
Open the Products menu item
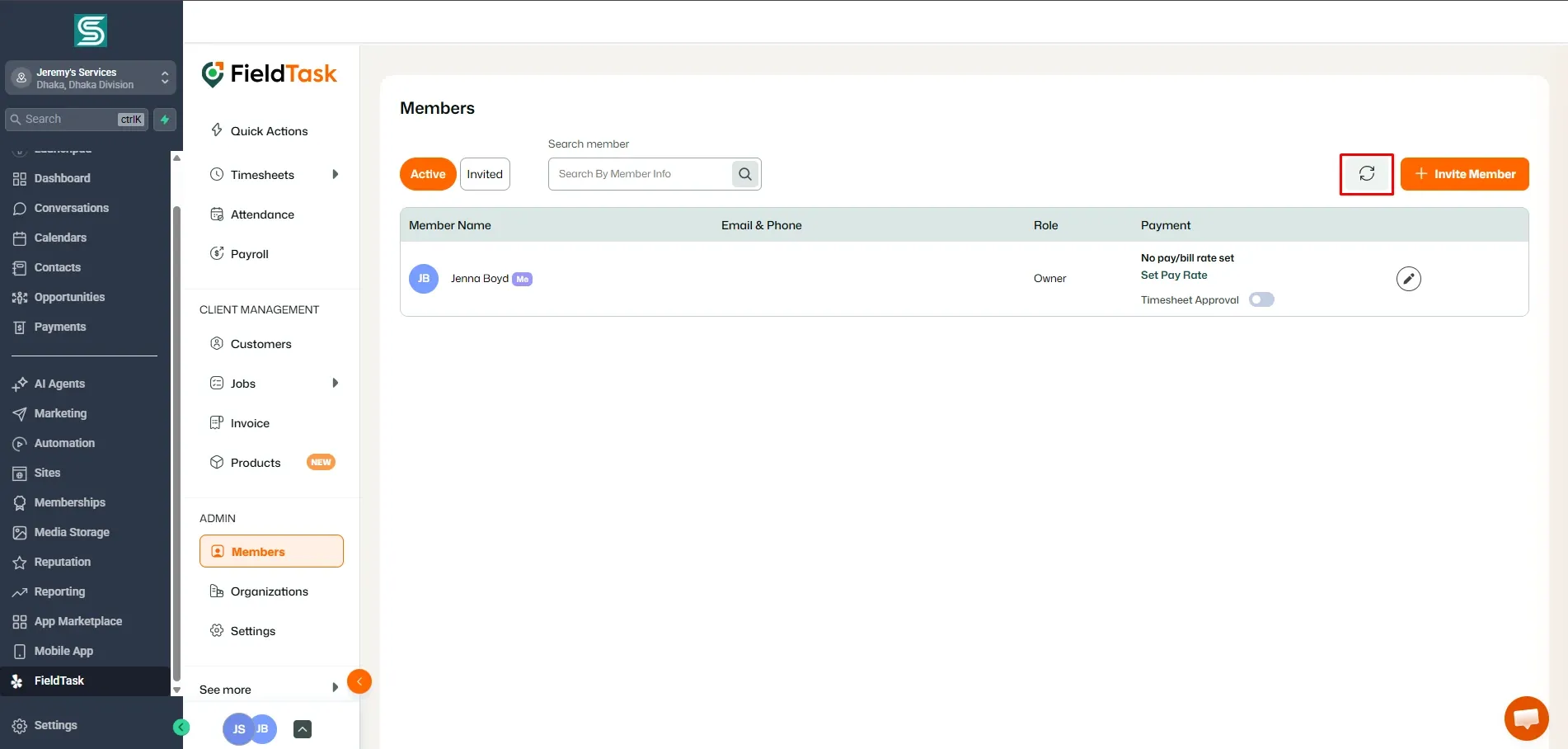[256, 463]
